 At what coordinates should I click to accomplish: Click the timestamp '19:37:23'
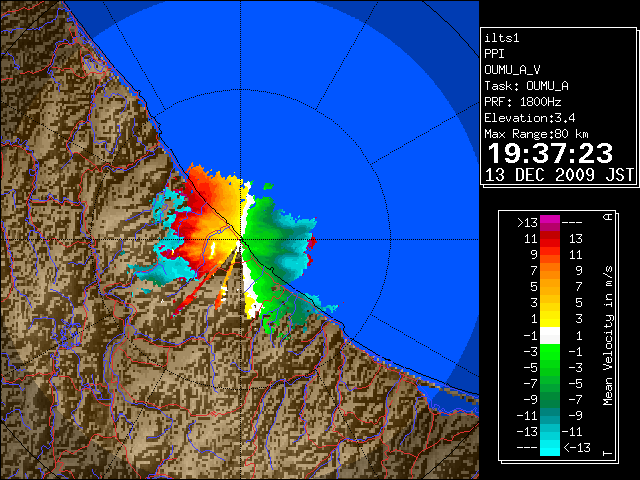coord(550,153)
